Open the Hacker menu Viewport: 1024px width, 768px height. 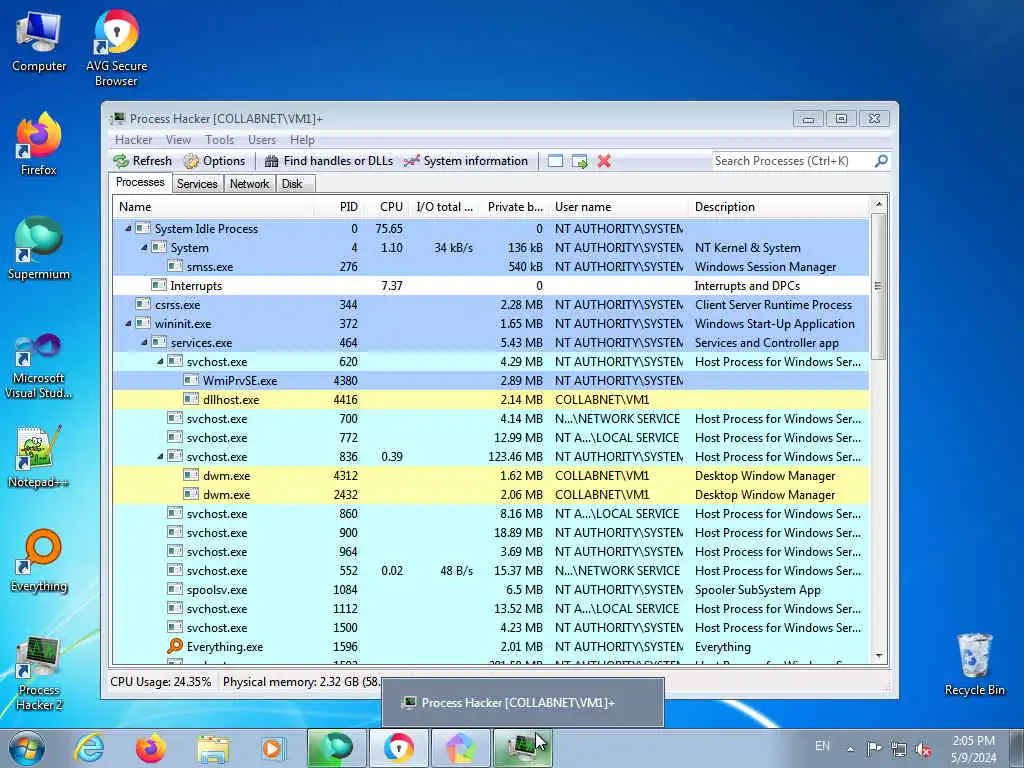(x=133, y=140)
